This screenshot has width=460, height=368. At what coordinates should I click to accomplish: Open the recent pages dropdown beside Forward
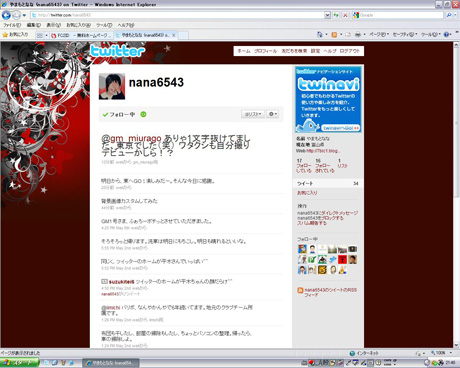(24, 15)
